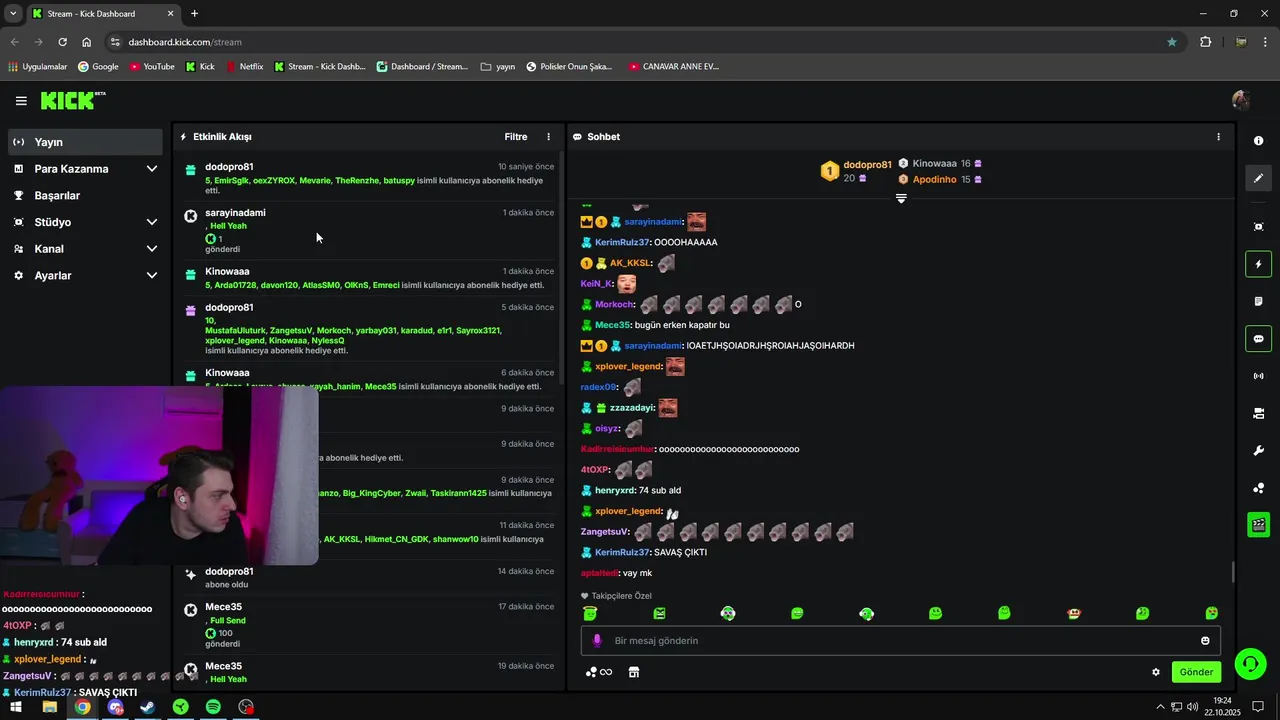Open the profile avatar menu
1280x720 pixels.
(x=1241, y=100)
